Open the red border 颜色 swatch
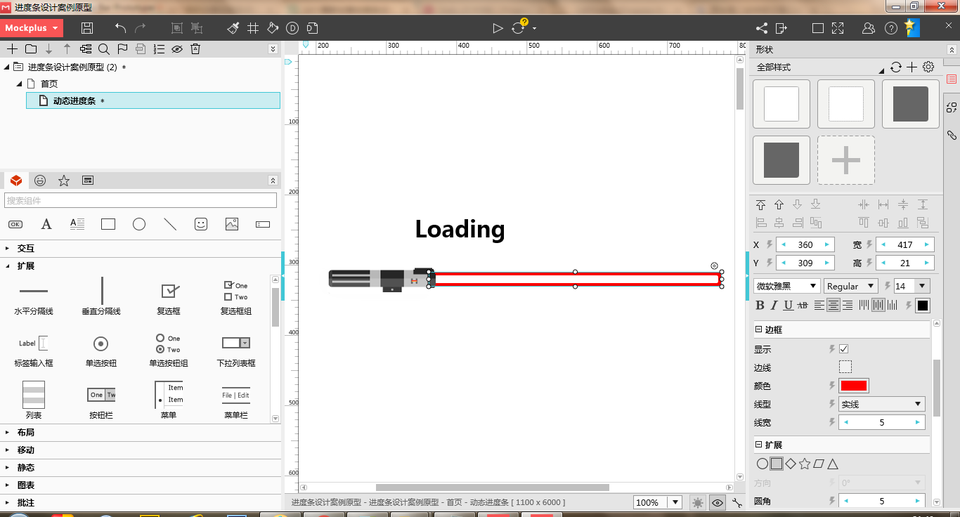Screen dimensions: 960x517 [853, 385]
